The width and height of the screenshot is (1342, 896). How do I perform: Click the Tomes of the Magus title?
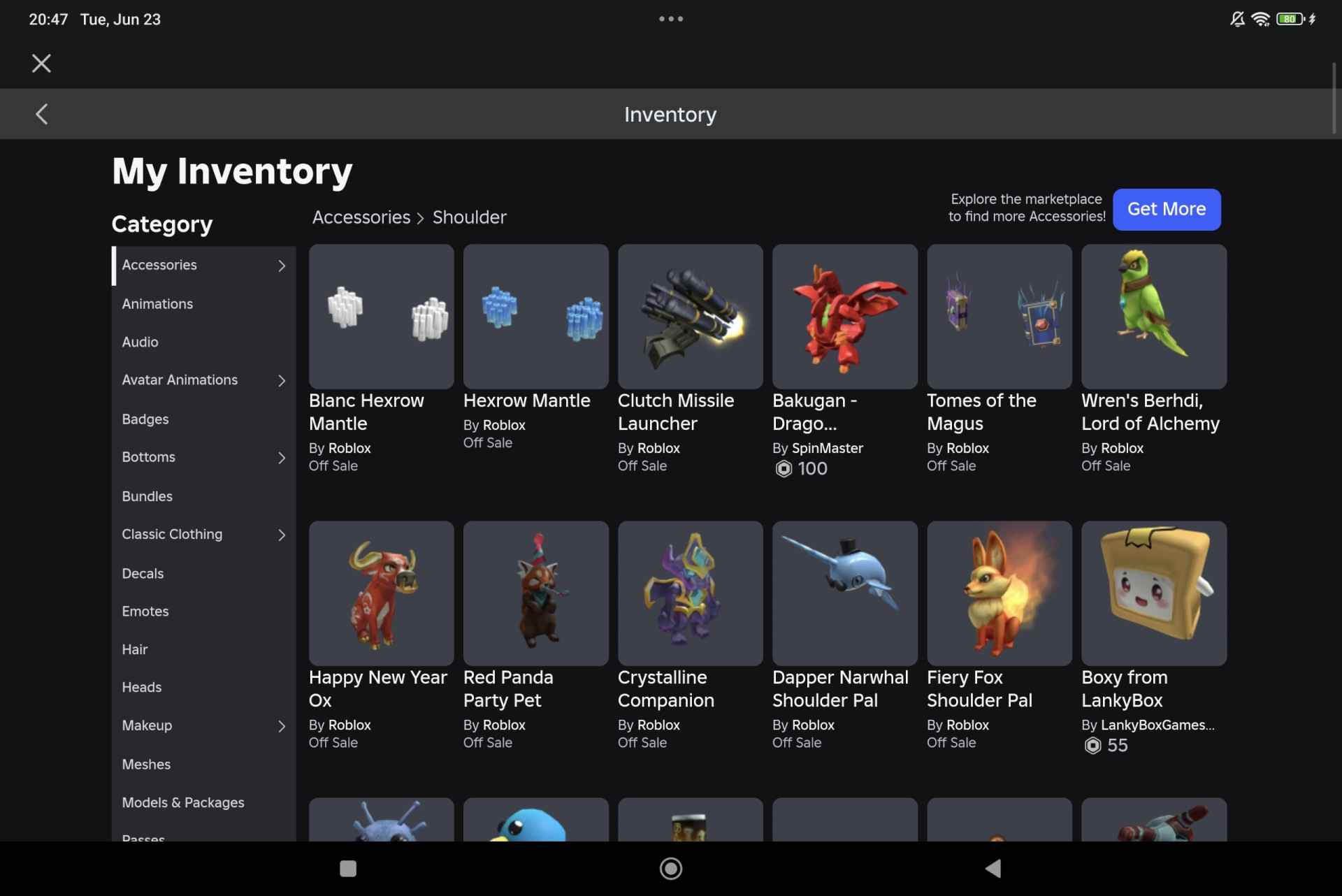981,412
